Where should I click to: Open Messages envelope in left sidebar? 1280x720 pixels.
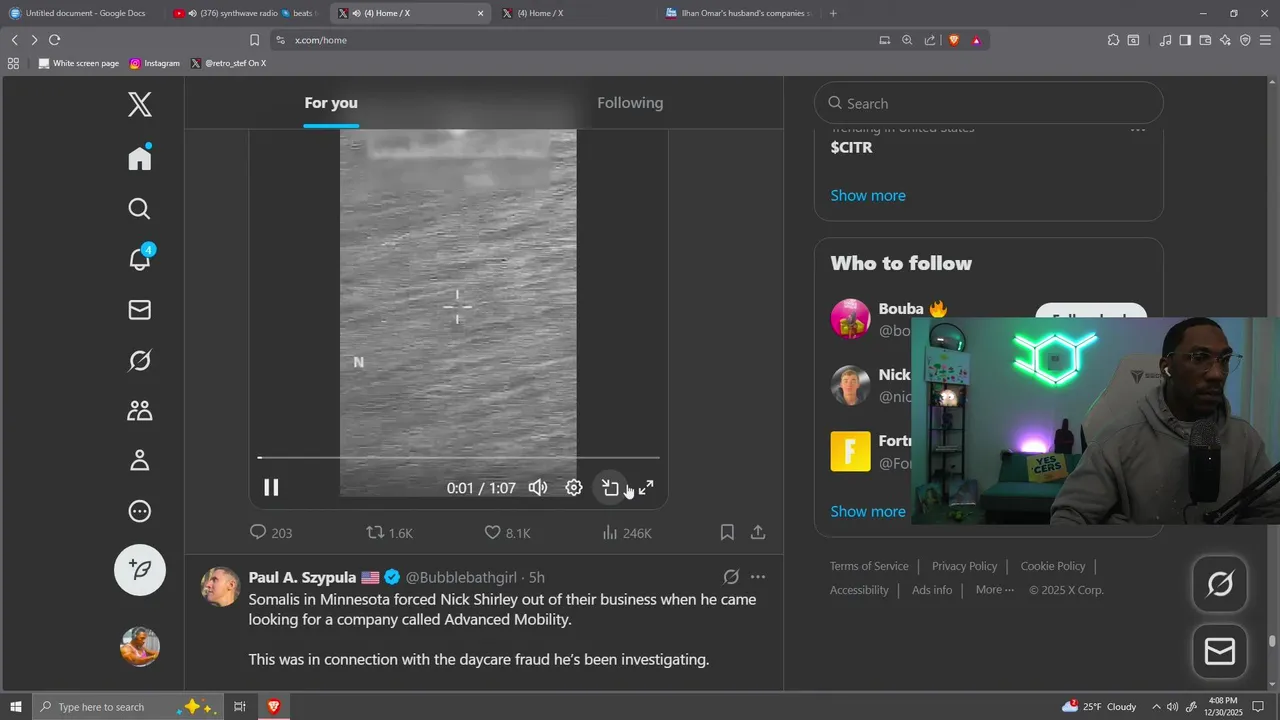click(140, 310)
